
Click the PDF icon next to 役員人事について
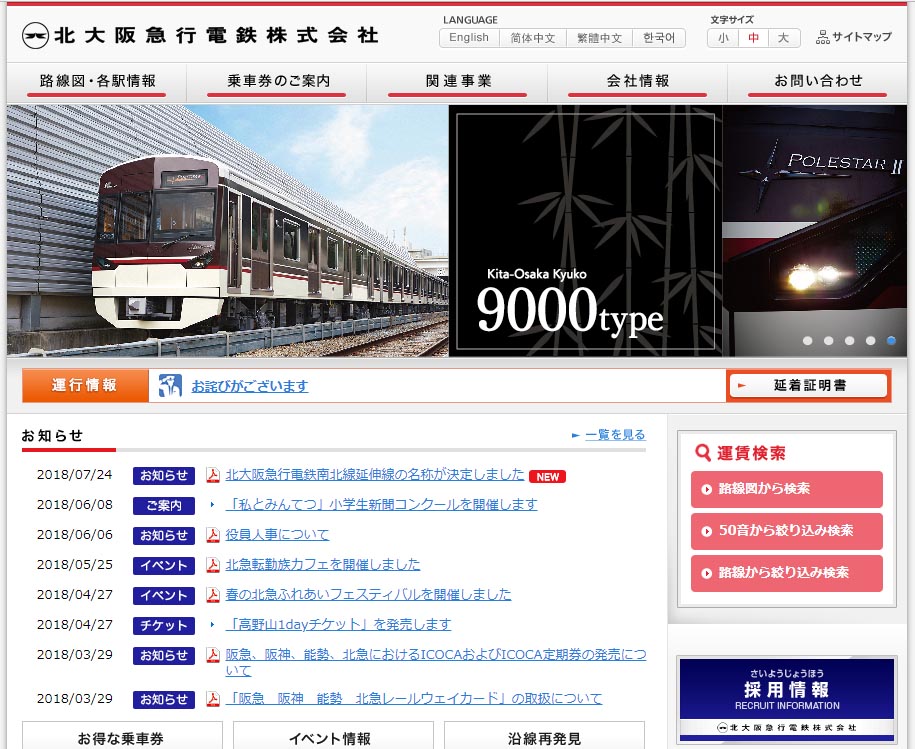pos(213,535)
